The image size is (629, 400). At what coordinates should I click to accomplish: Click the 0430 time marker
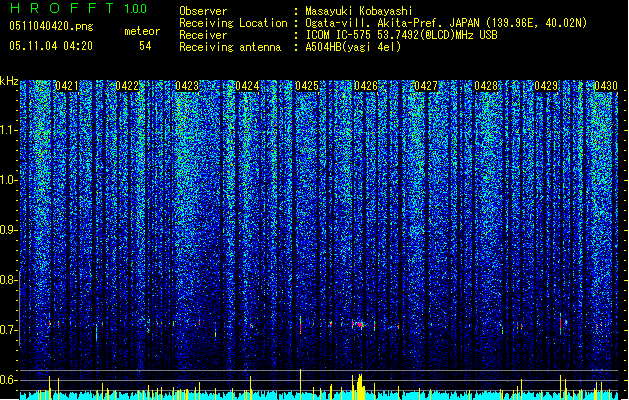click(606, 86)
